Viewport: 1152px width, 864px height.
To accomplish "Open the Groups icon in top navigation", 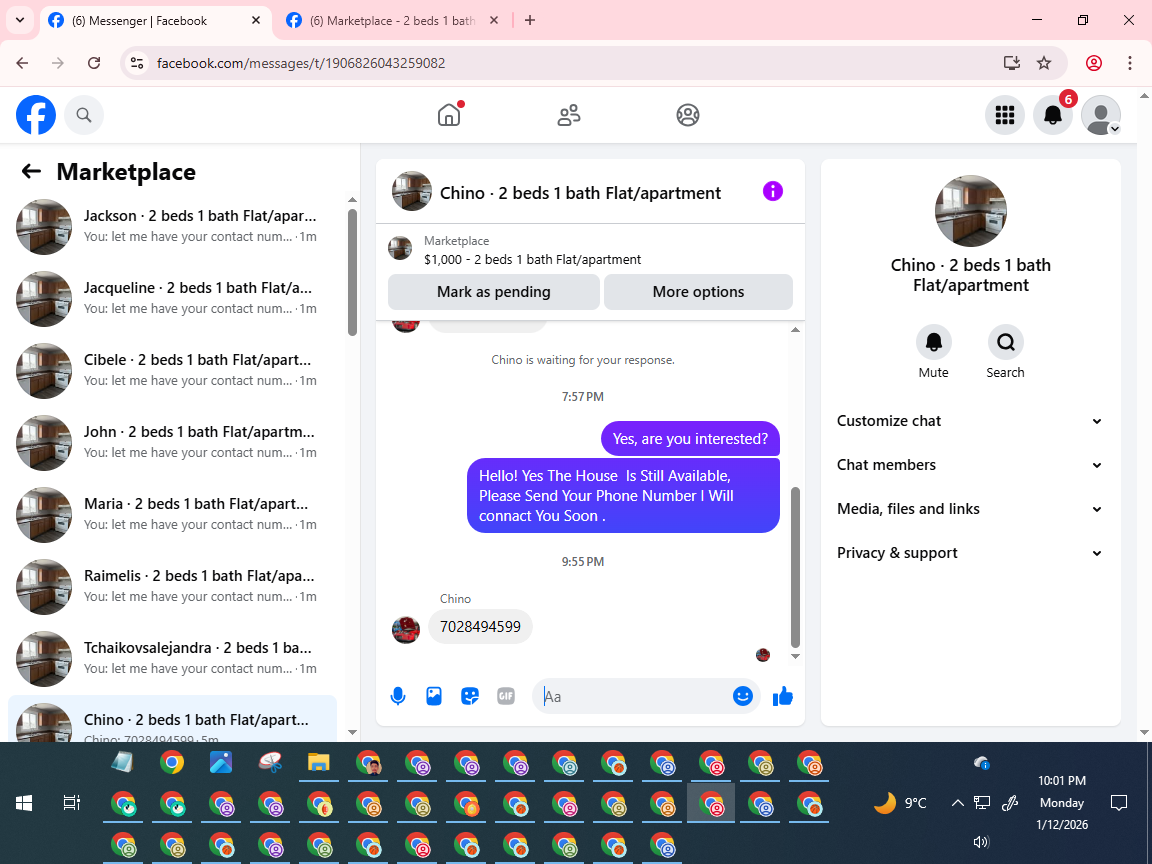I will point(688,115).
